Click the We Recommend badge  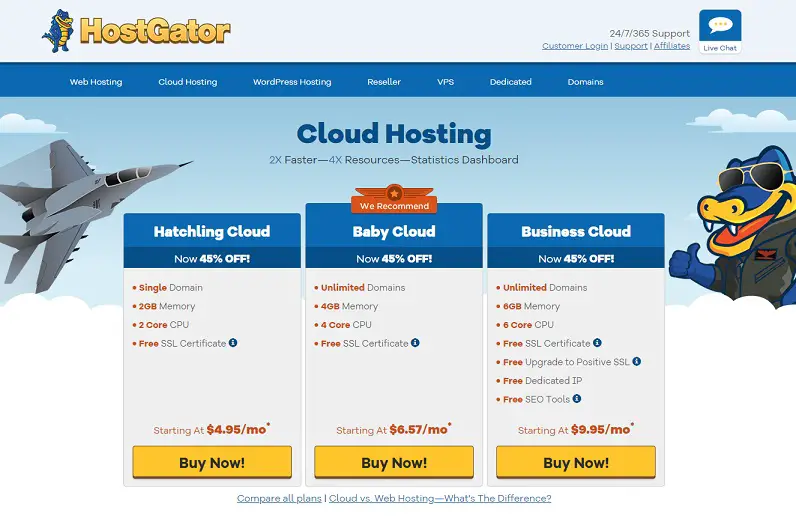[x=394, y=199]
